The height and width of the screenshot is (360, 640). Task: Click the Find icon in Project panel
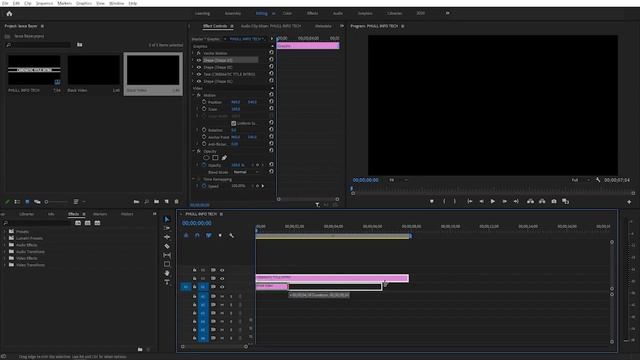pos(147,202)
